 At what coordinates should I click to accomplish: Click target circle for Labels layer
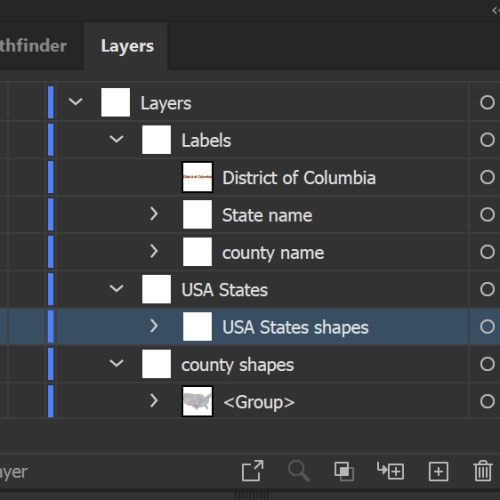(487, 140)
